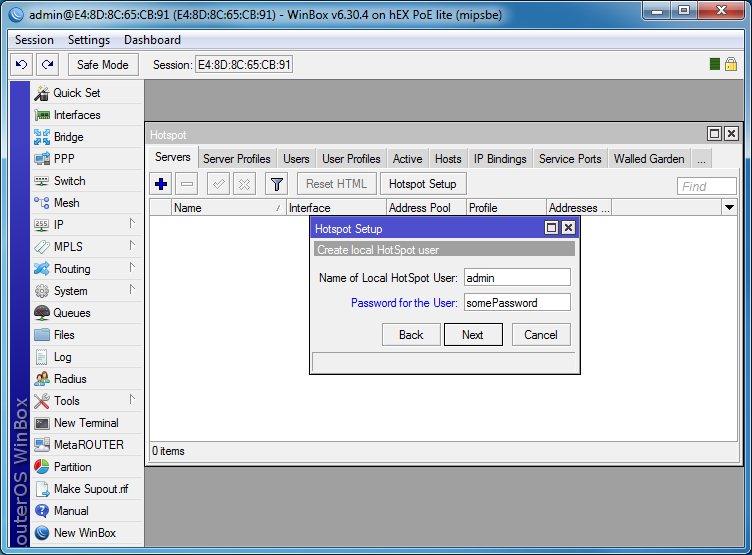Switch to the Active tab
Screen dimensions: 752x555
tap(408, 159)
